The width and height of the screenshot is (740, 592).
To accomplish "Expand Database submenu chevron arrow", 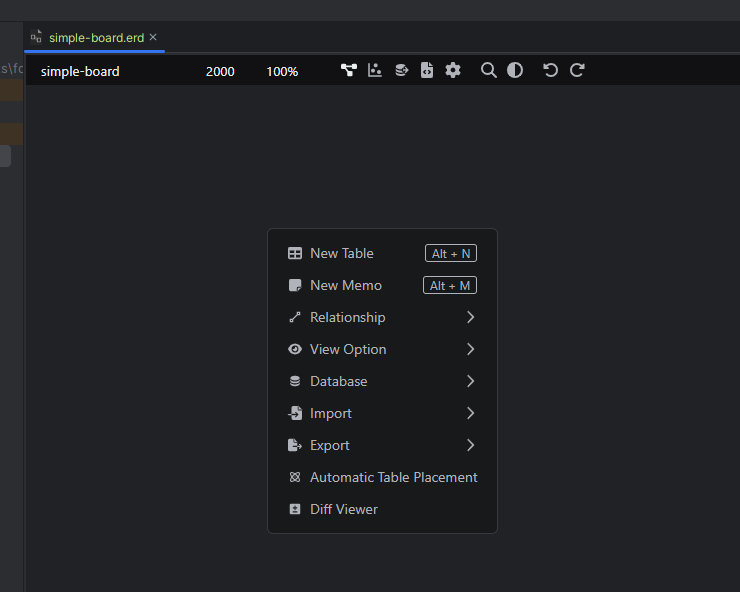I will click(471, 381).
